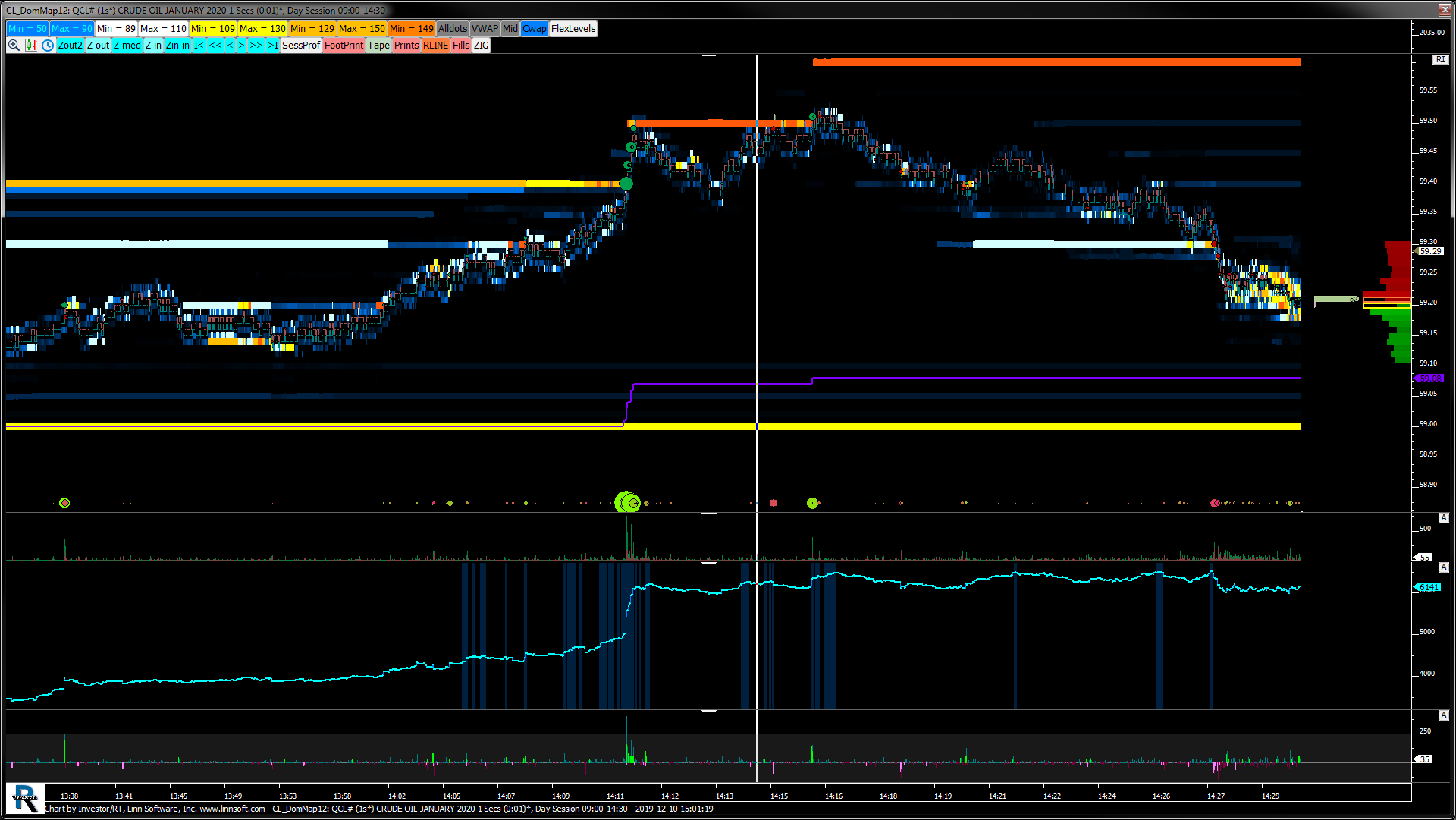This screenshot has width=1456, height=820.
Task: Step far forward with >> button
Action: click(x=256, y=46)
